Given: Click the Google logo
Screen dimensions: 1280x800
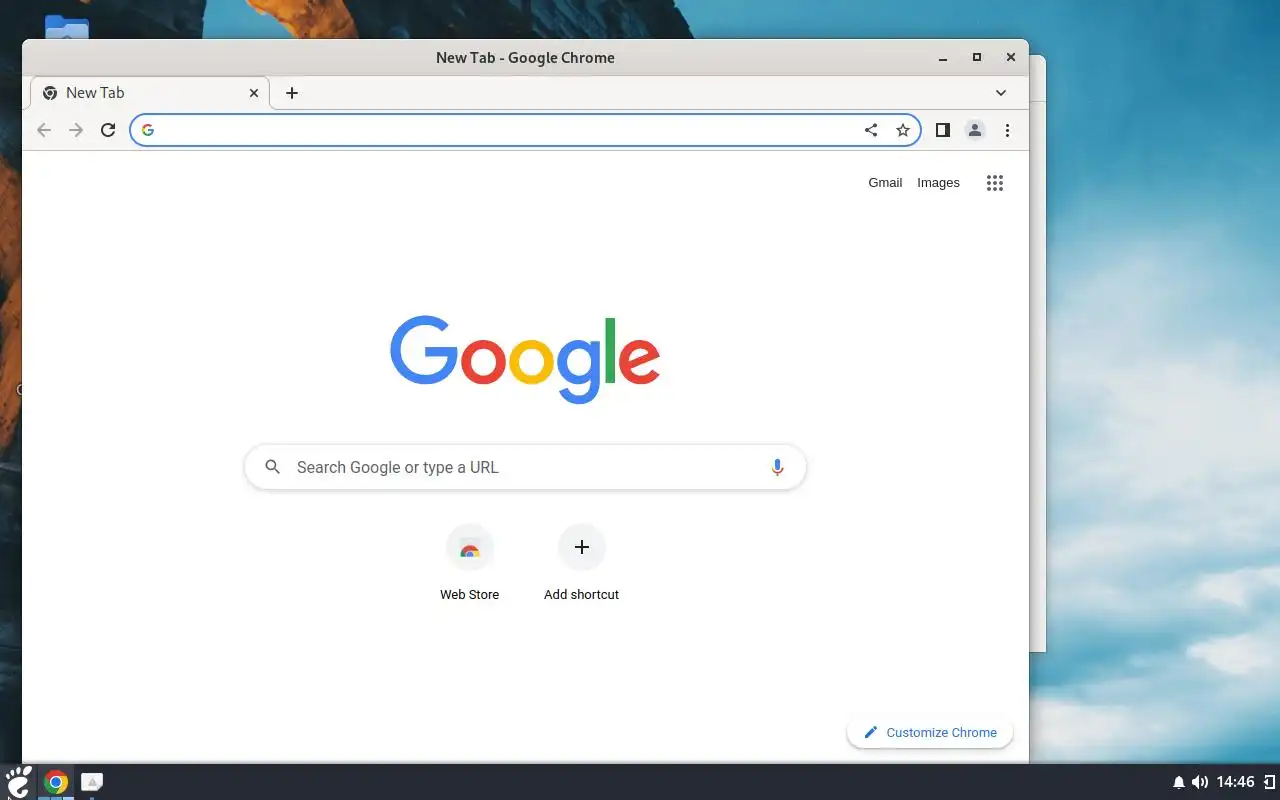Looking at the screenshot, I should 525,359.
